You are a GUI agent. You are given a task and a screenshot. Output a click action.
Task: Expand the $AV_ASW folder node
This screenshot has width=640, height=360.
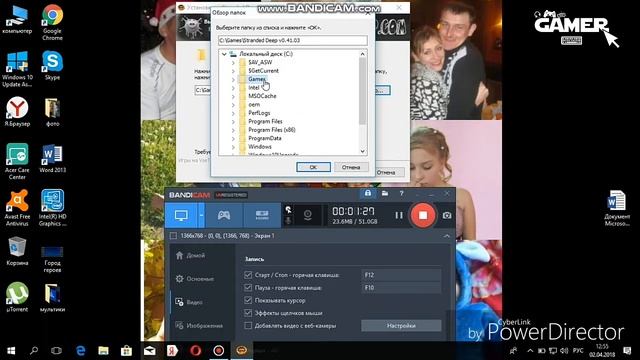(233, 62)
